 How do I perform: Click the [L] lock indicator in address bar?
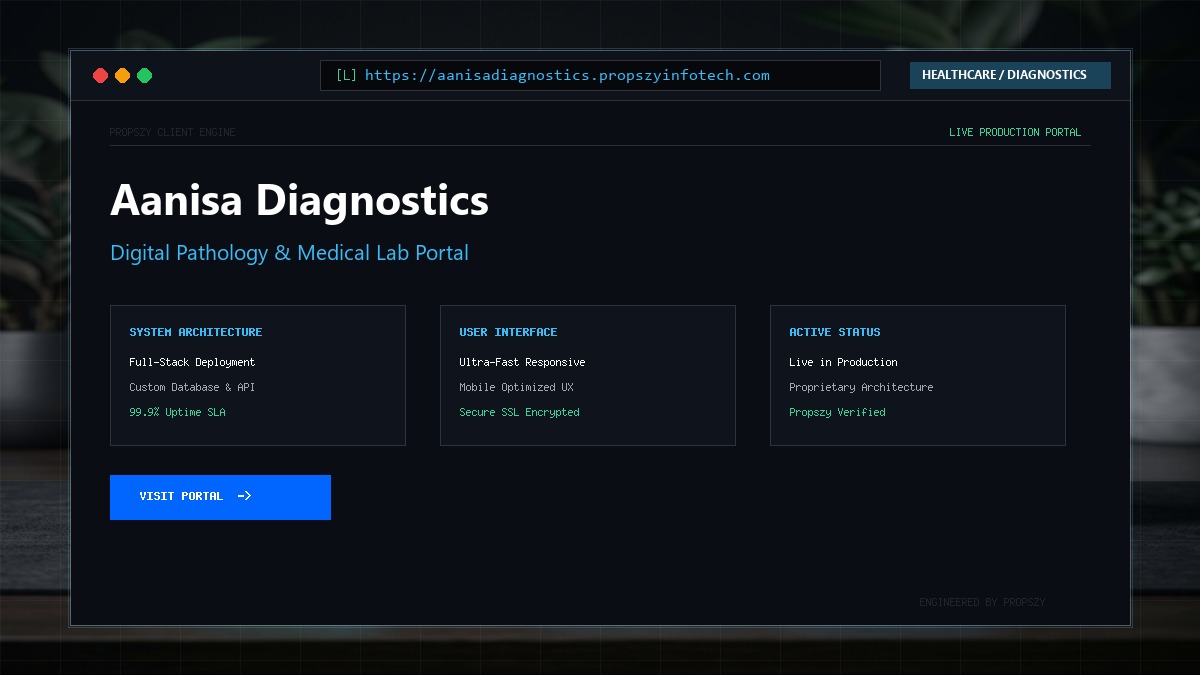point(346,75)
